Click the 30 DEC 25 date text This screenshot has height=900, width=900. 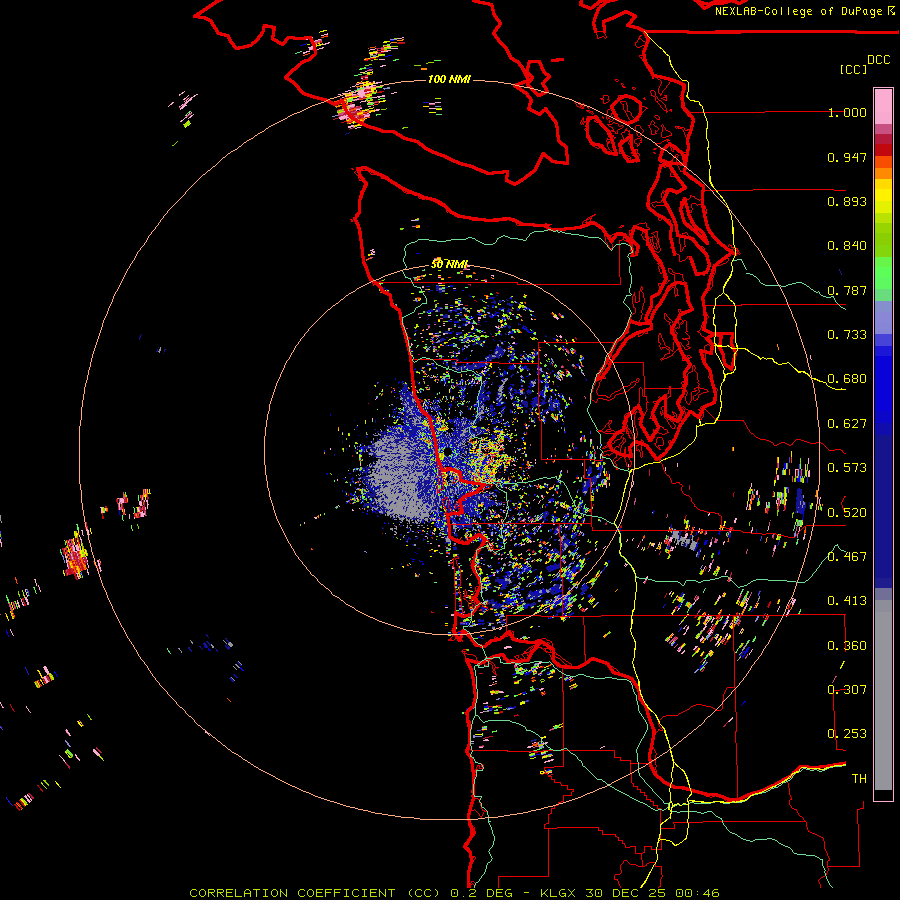(627, 893)
